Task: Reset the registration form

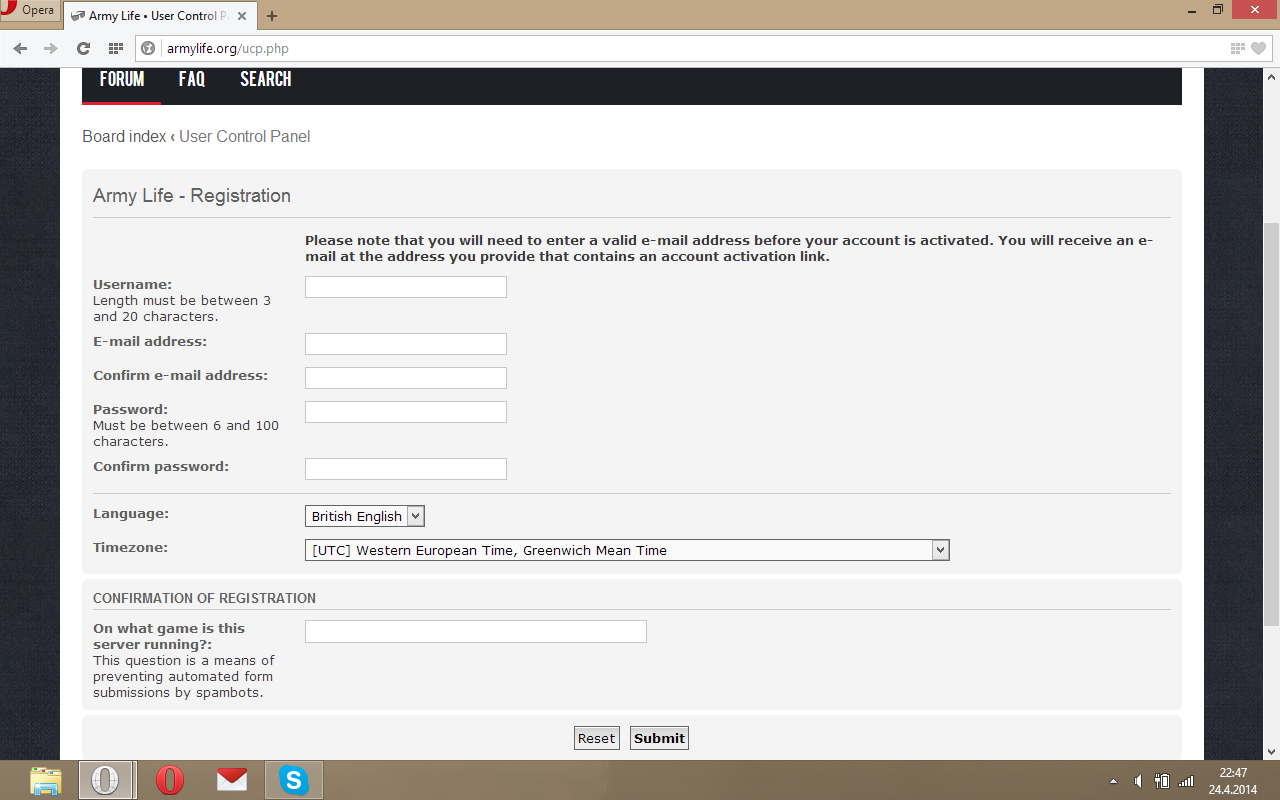Action: [596, 737]
